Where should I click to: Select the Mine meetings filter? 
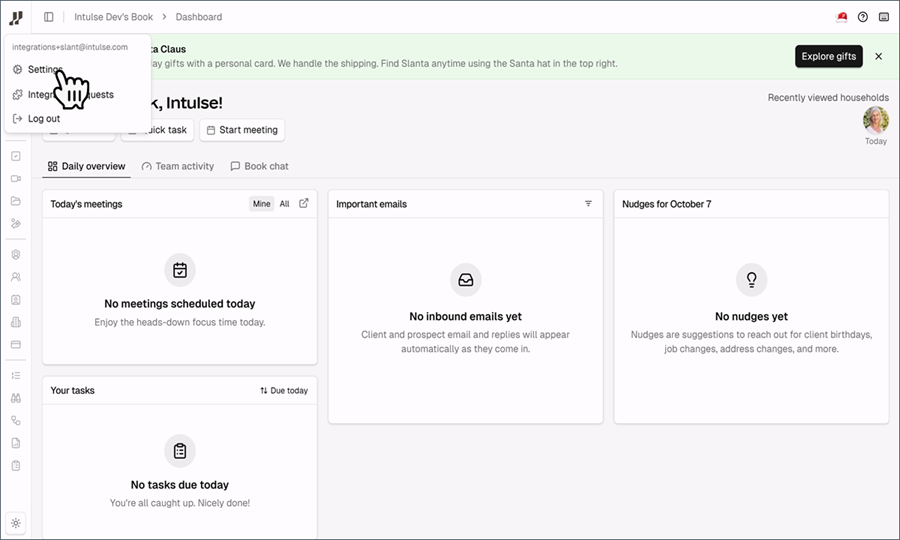tap(261, 204)
